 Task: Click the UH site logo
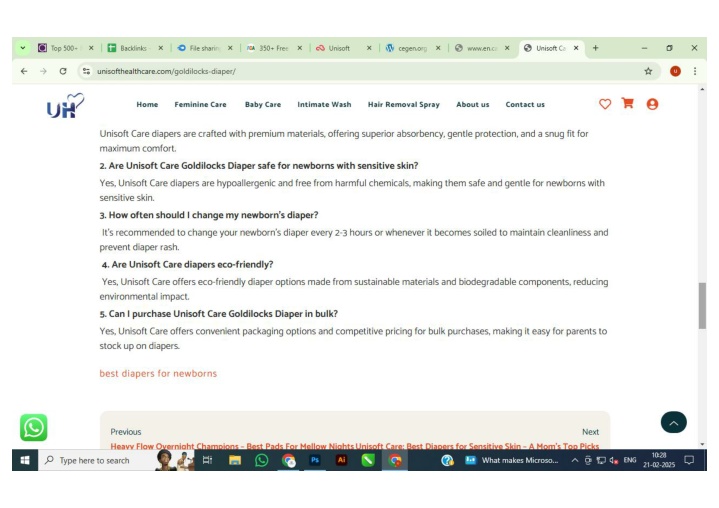click(66, 106)
